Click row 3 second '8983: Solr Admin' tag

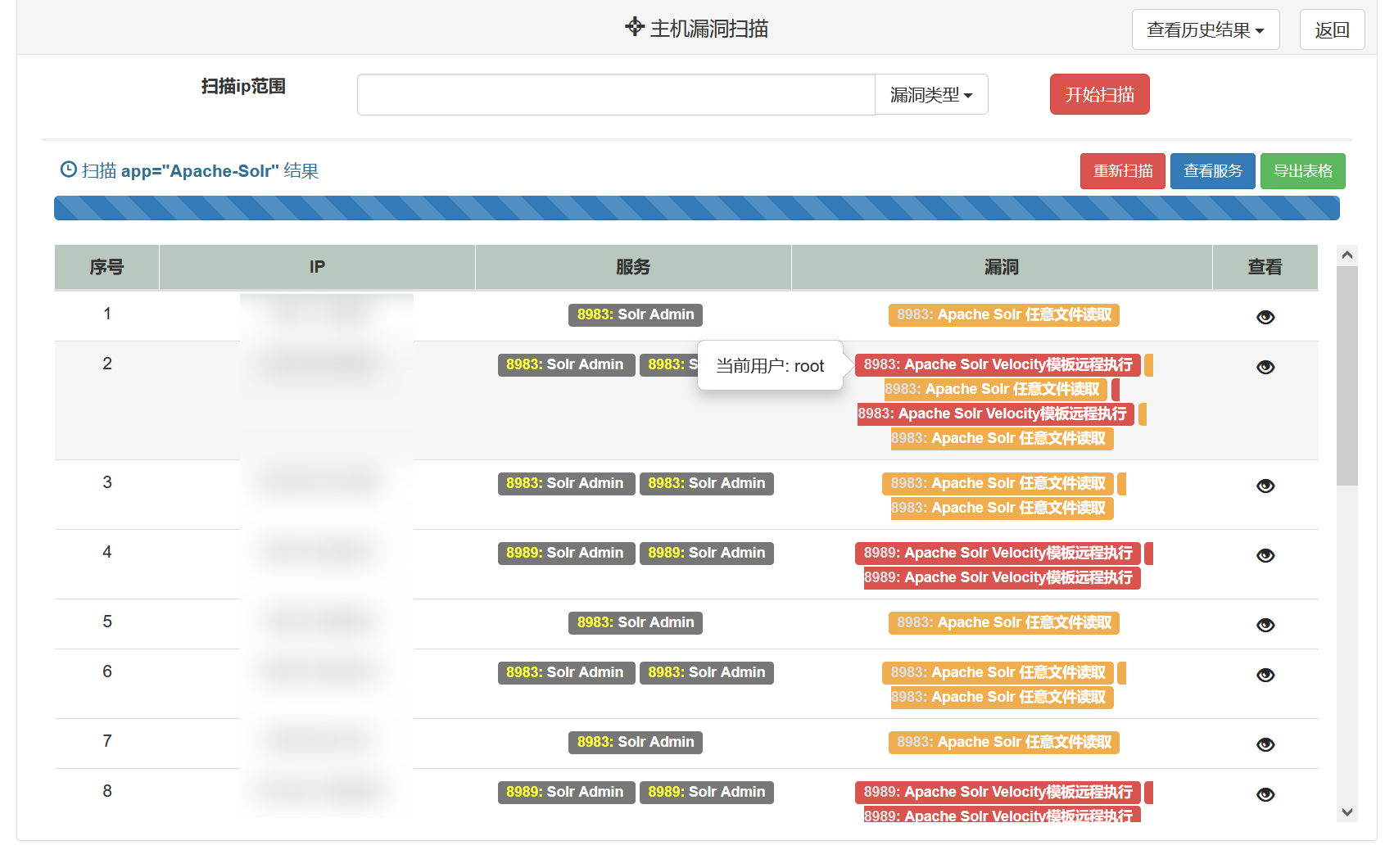[x=707, y=483]
